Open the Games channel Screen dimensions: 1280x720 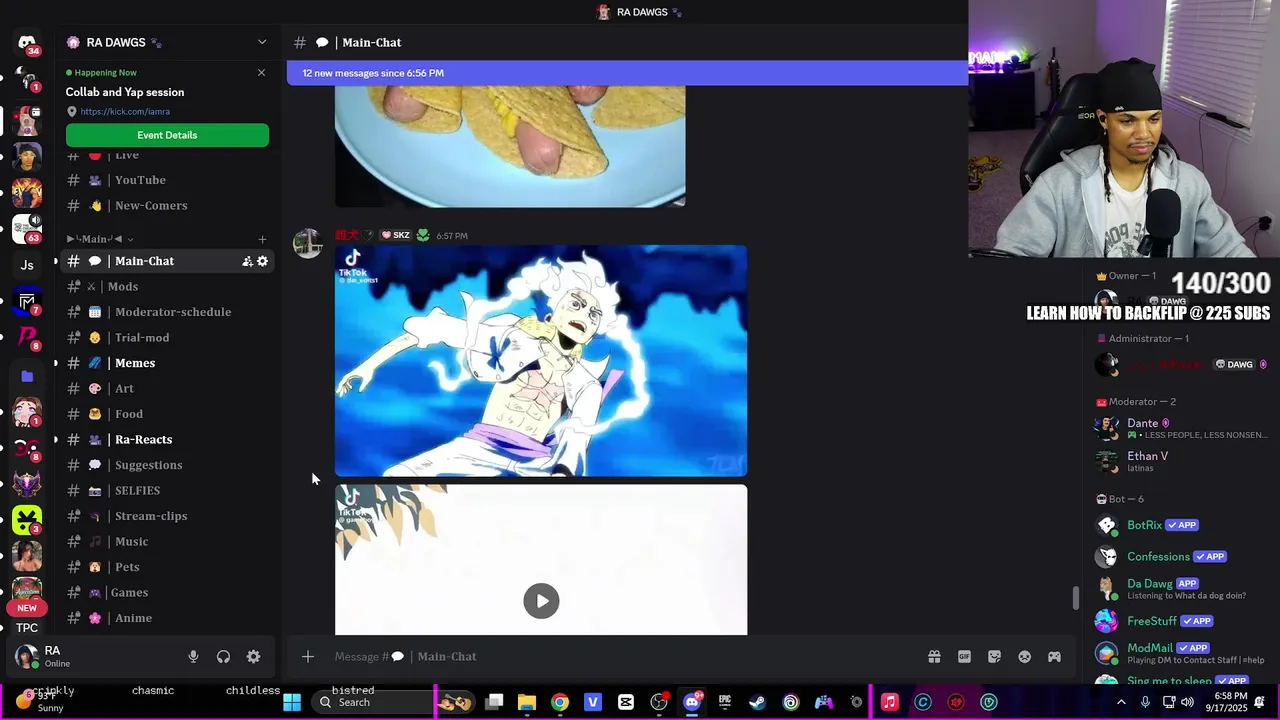coord(166,593)
